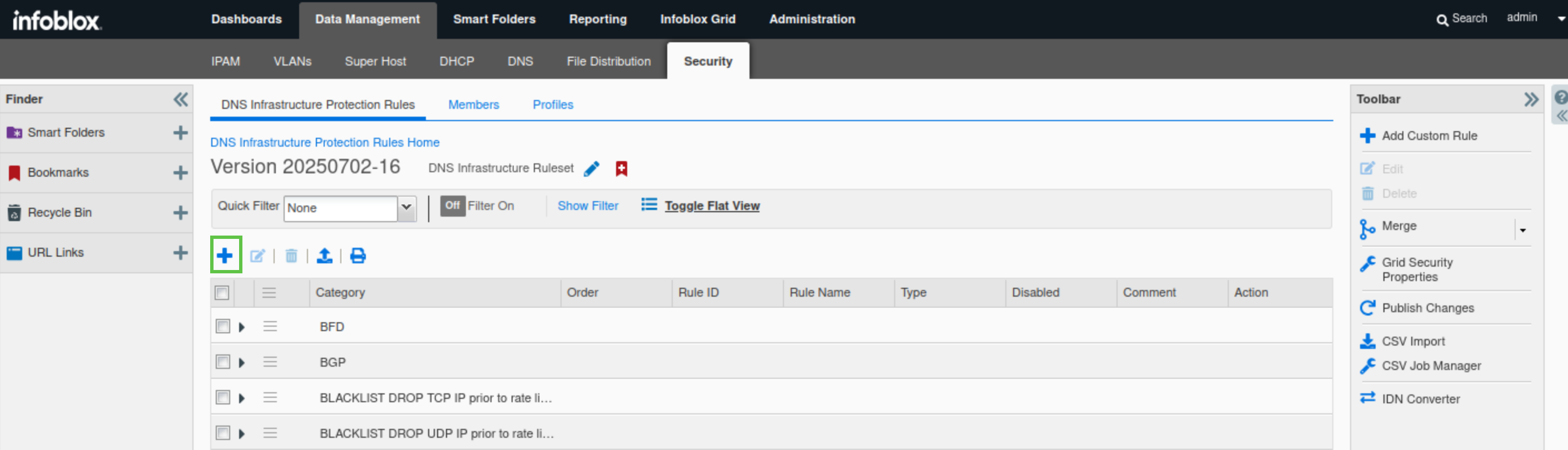The width and height of the screenshot is (1568, 450).
Task: Check the BGP row checkbox
Action: [223, 362]
